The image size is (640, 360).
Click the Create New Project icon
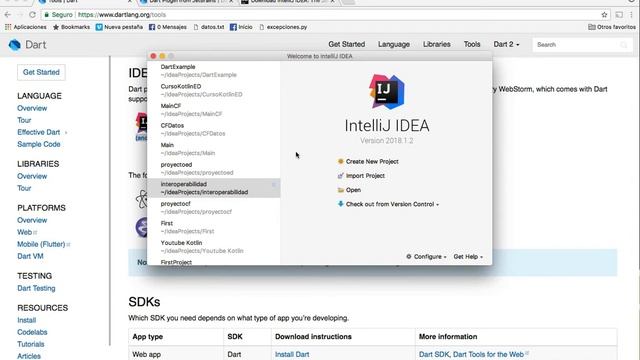(x=341, y=161)
